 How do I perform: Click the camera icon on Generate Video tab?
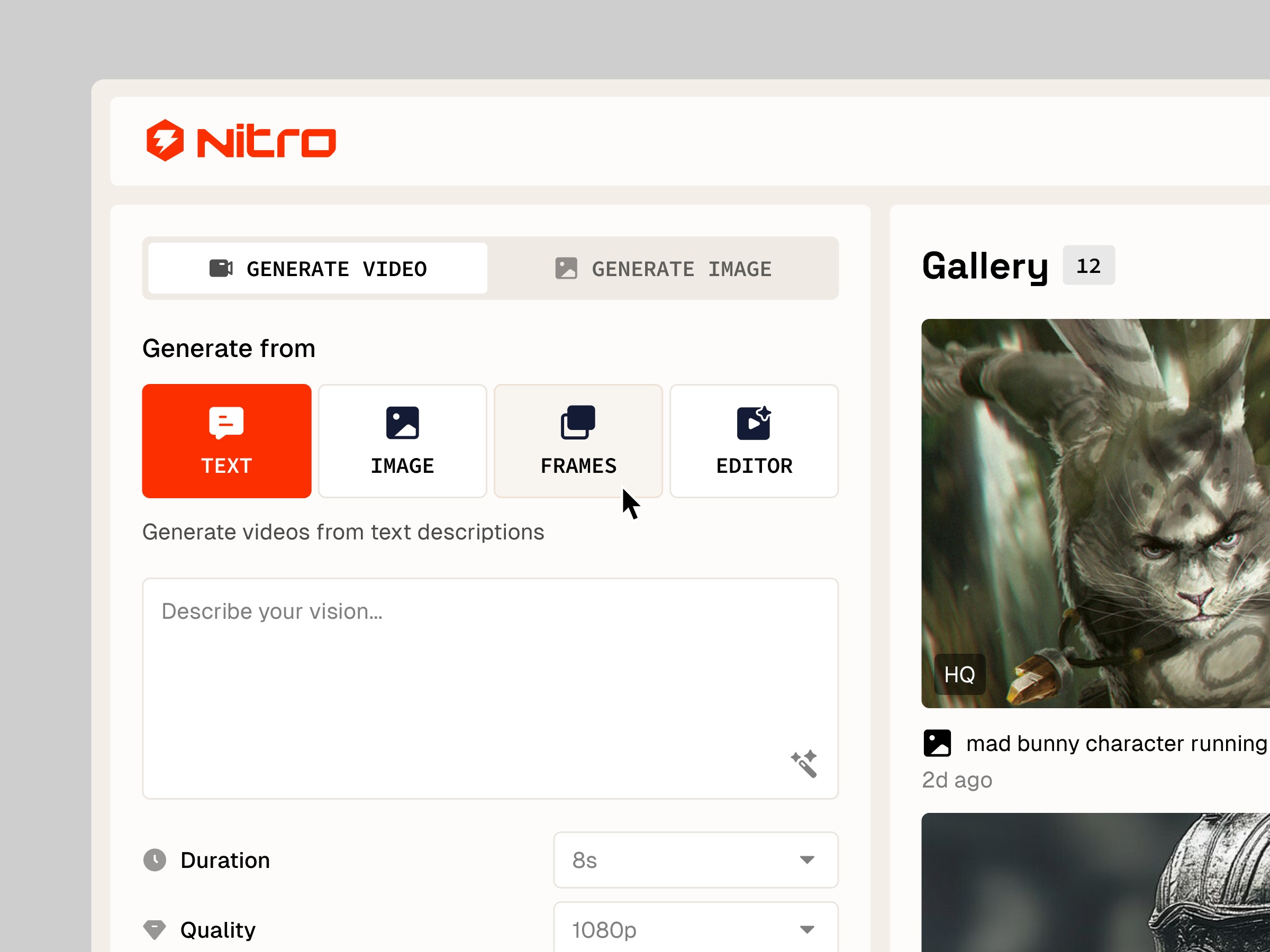[x=222, y=268]
